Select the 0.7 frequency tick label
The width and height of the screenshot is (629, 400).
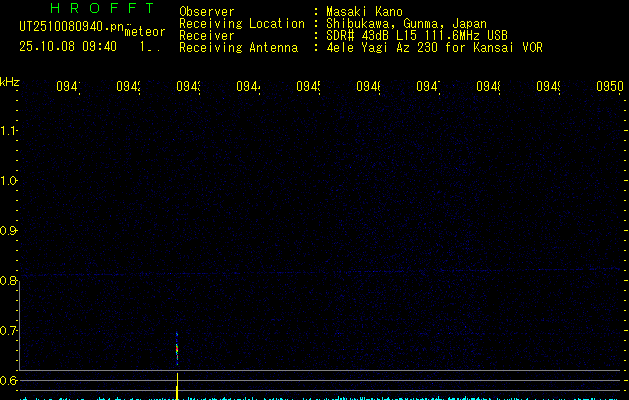pyautogui.click(x=9, y=330)
